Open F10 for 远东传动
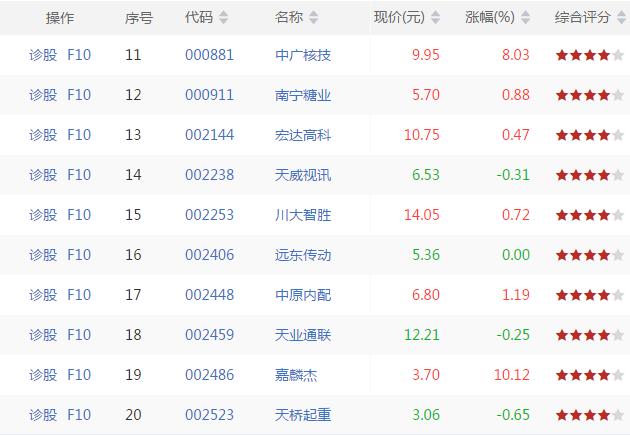Screen dimensions: 630x436 pyautogui.click(x=79, y=255)
